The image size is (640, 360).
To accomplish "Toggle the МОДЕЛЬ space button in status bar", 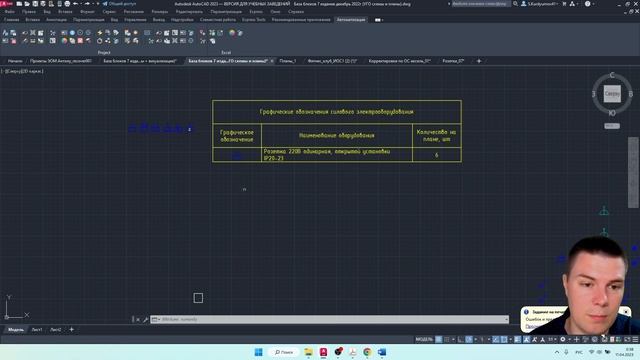I will coord(424,339).
